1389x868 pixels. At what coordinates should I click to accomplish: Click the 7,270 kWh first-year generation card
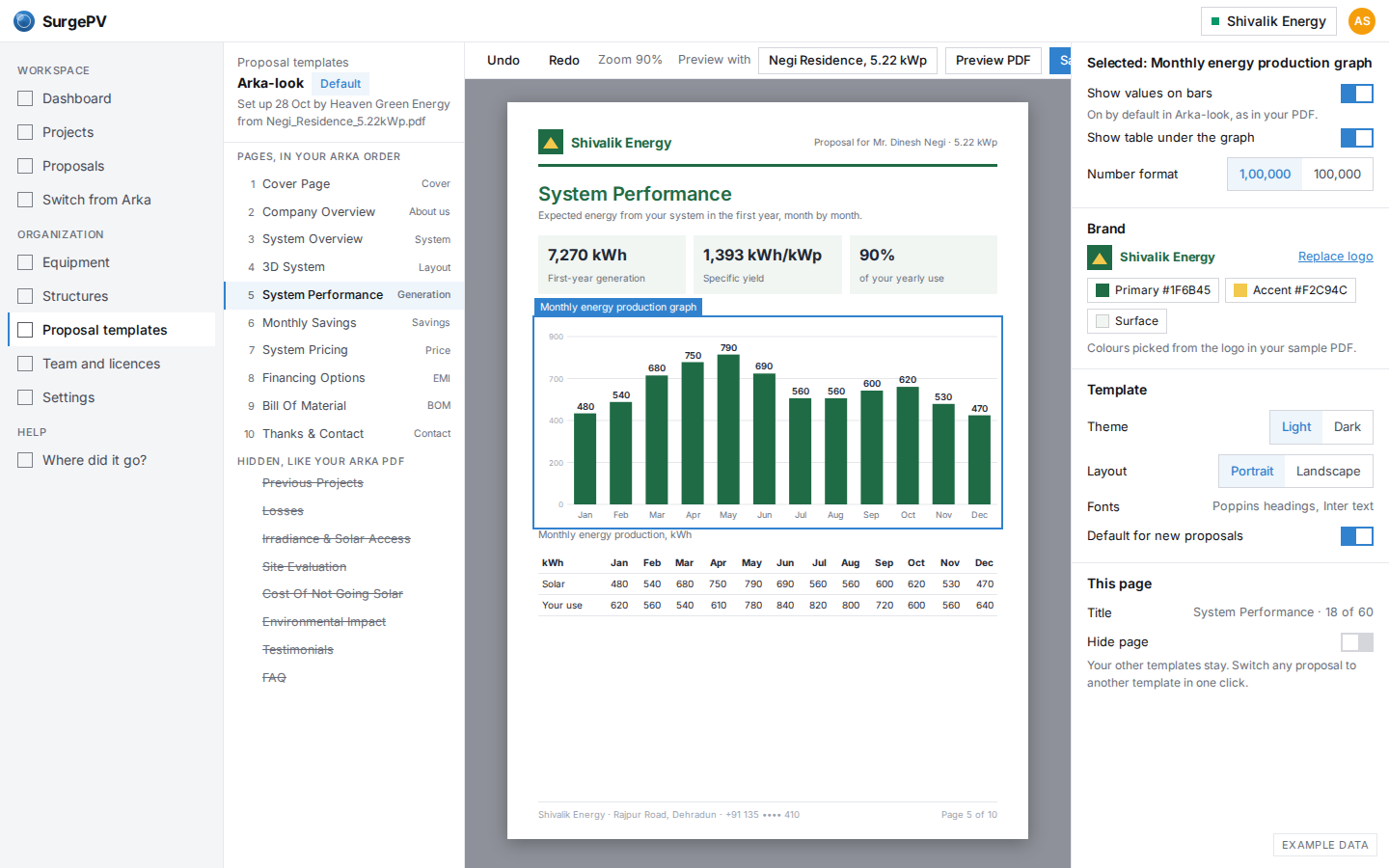point(612,265)
